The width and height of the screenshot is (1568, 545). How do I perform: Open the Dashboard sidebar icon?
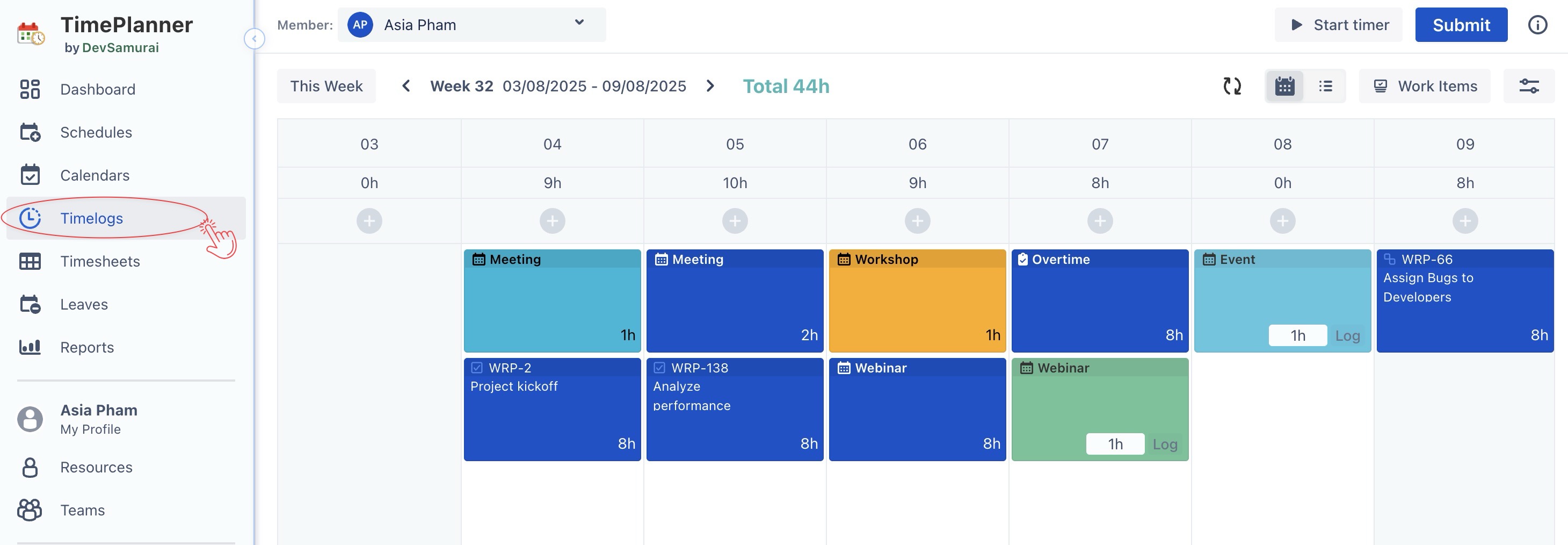[x=30, y=90]
